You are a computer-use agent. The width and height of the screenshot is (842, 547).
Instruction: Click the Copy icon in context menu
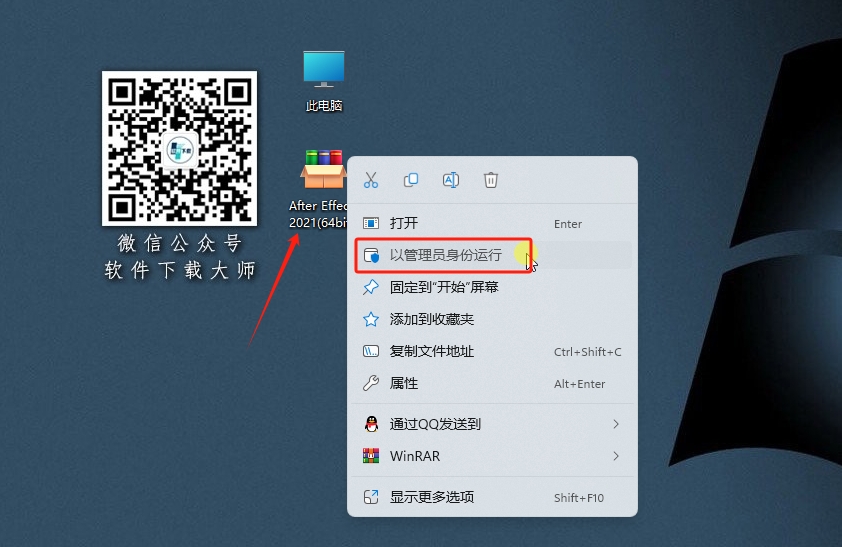pos(411,180)
